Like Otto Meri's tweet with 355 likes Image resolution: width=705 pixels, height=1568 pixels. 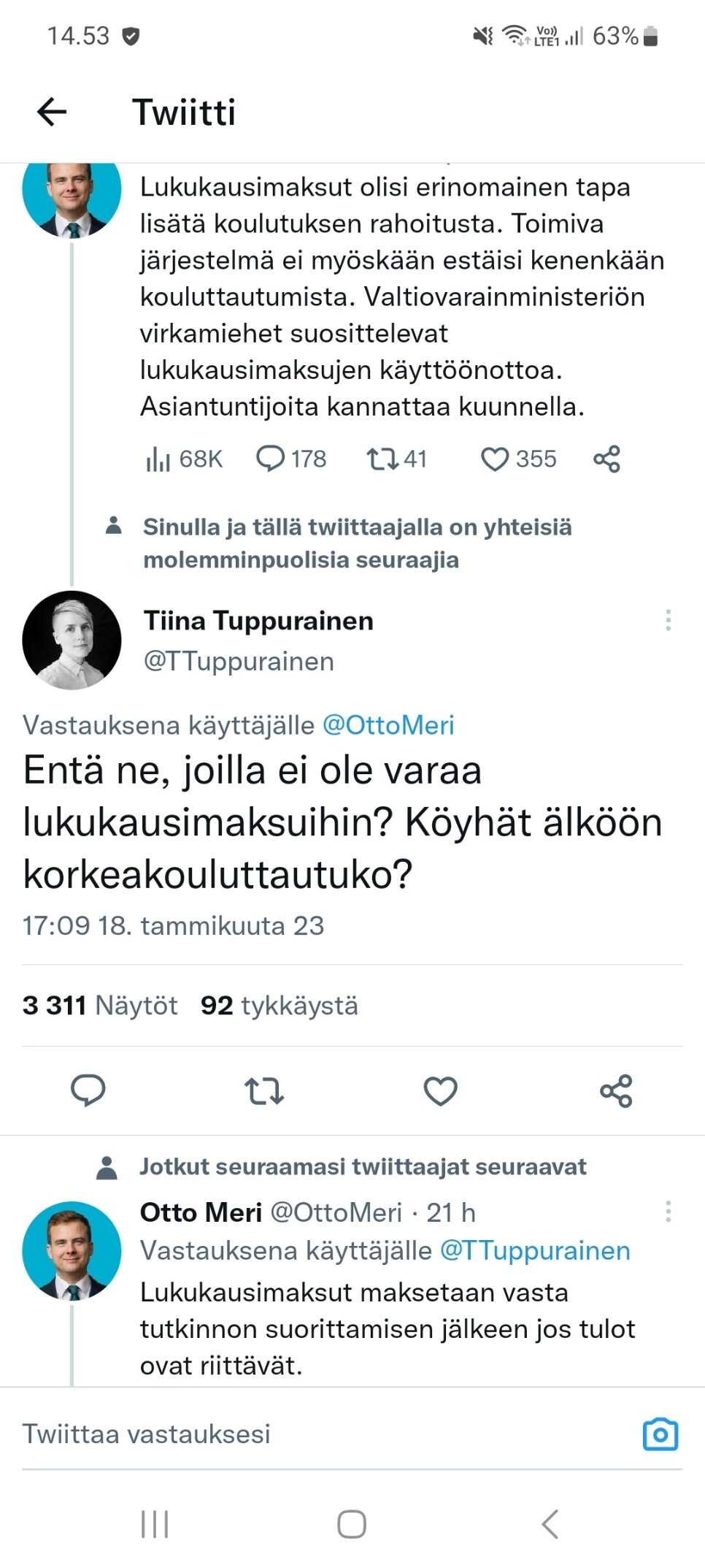518,459
